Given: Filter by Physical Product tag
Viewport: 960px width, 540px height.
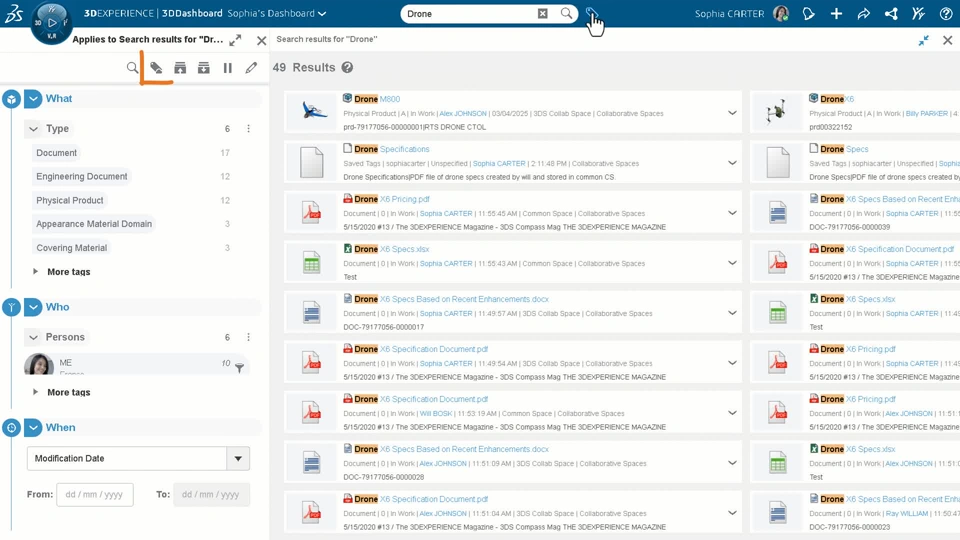Looking at the screenshot, I should [70, 200].
